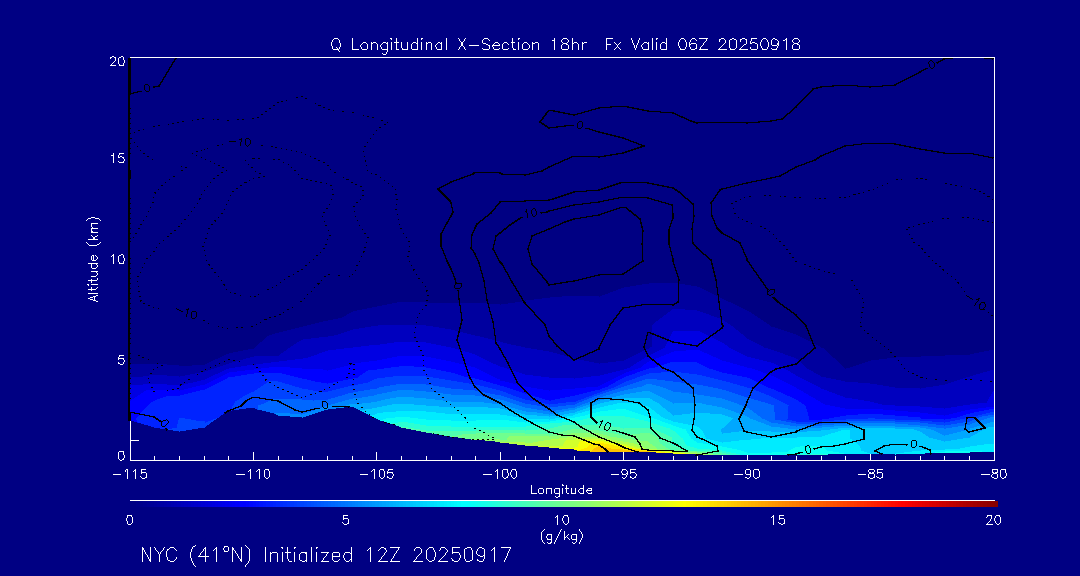Click the 'Altitude (km)' y-axis label
Screen dimensions: 1080x576
[x=93, y=259]
